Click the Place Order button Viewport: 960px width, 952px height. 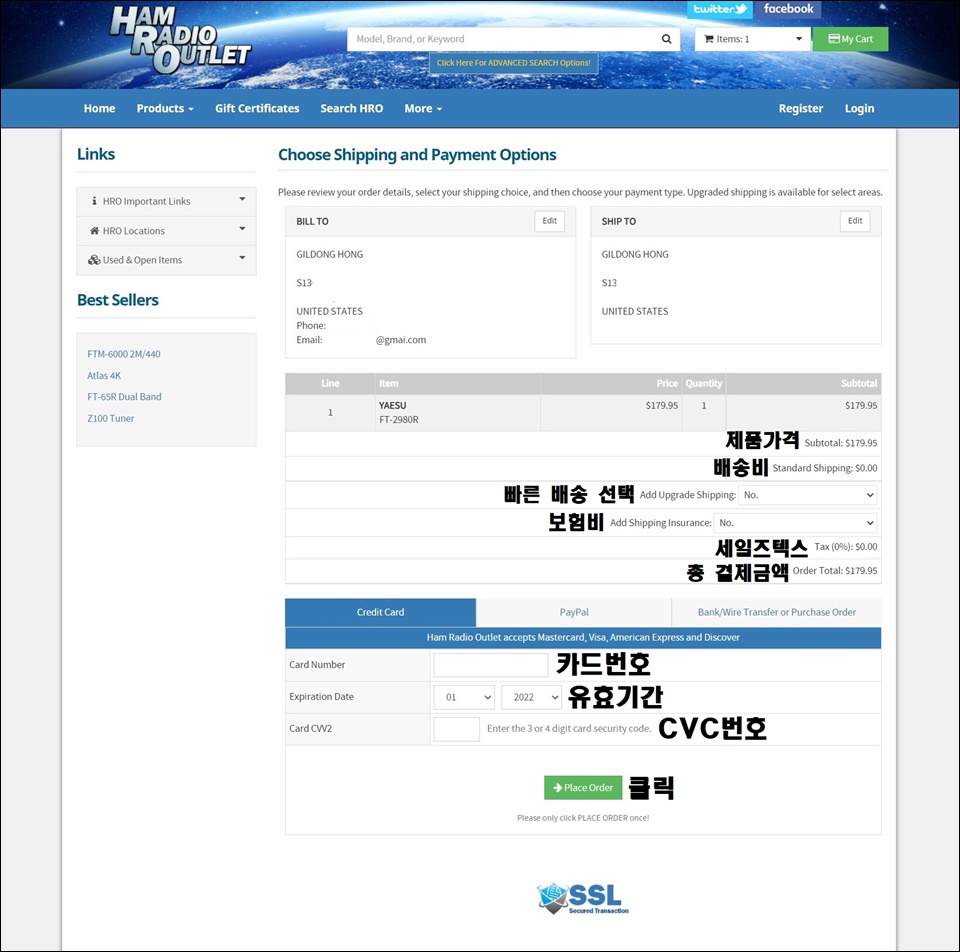[583, 788]
